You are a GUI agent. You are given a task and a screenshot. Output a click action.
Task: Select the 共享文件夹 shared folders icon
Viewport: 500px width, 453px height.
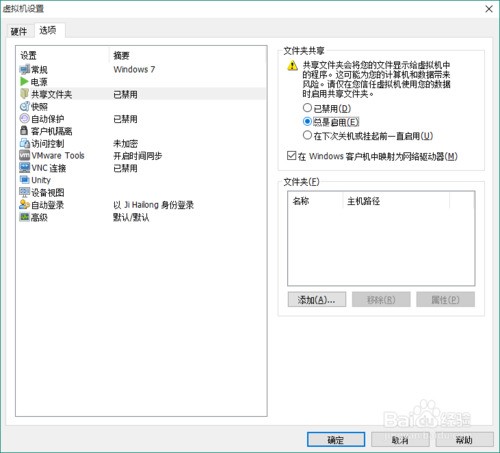point(24,94)
